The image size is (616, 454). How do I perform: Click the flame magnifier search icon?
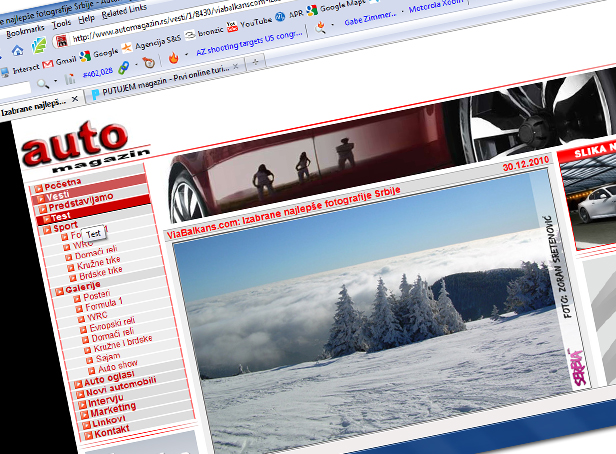[x=321, y=27]
